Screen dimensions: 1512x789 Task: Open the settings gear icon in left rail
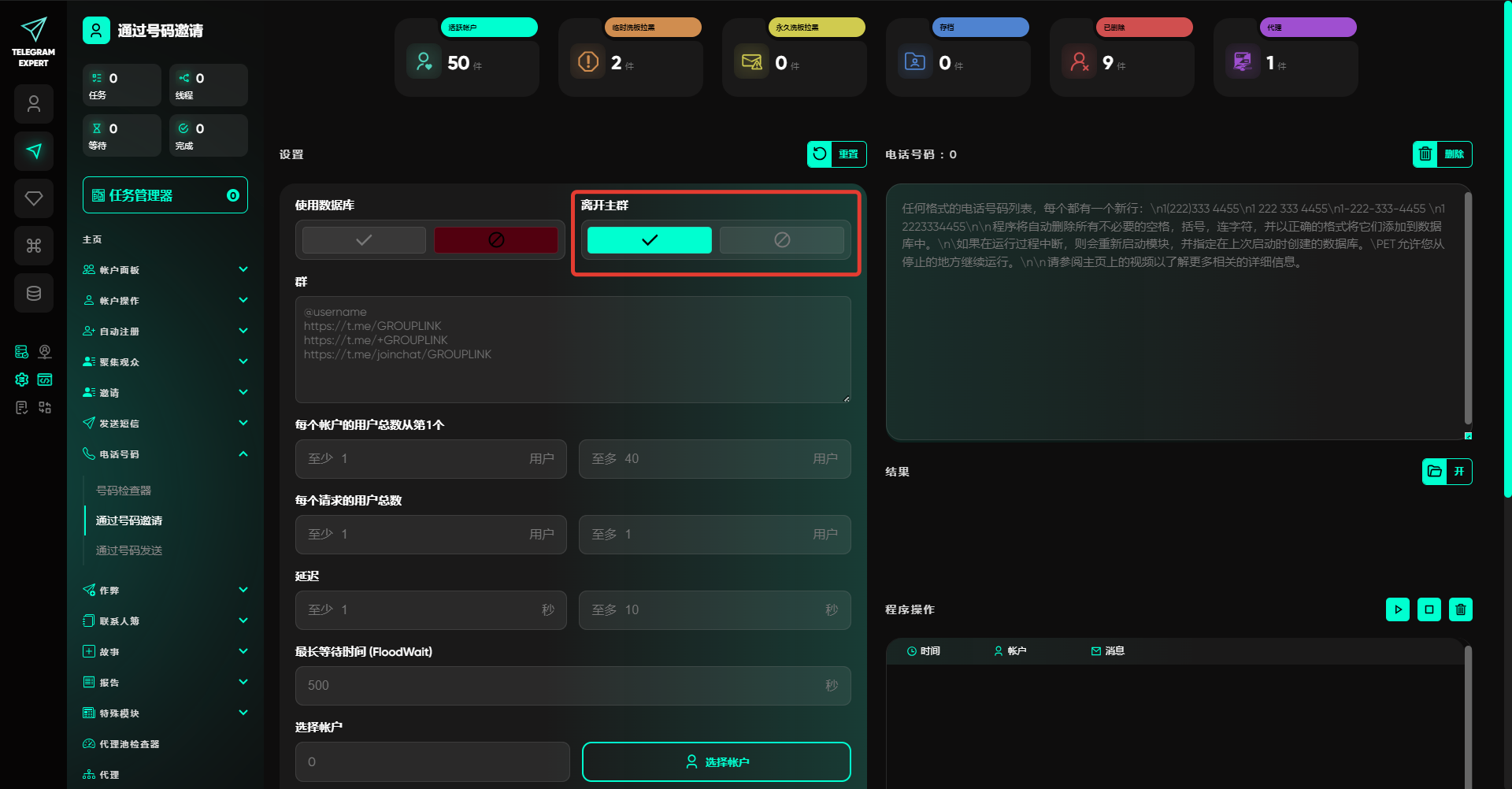point(22,380)
